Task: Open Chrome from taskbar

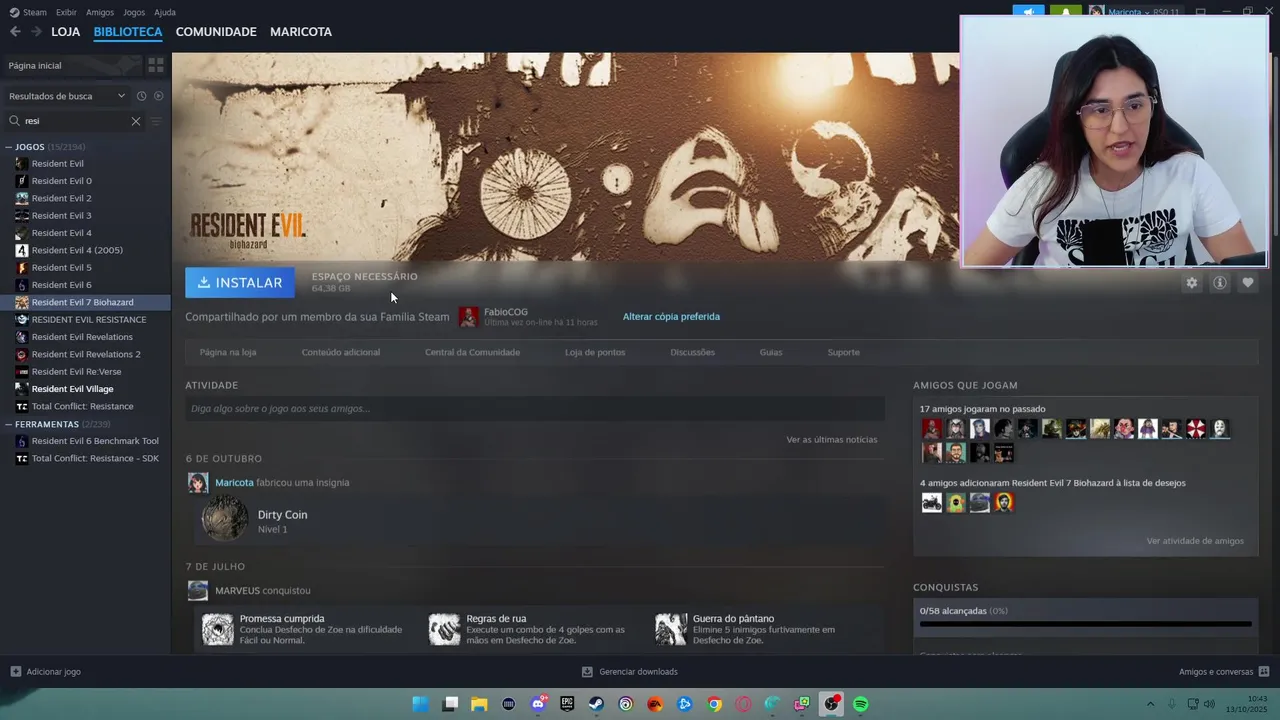Action: 714,704
